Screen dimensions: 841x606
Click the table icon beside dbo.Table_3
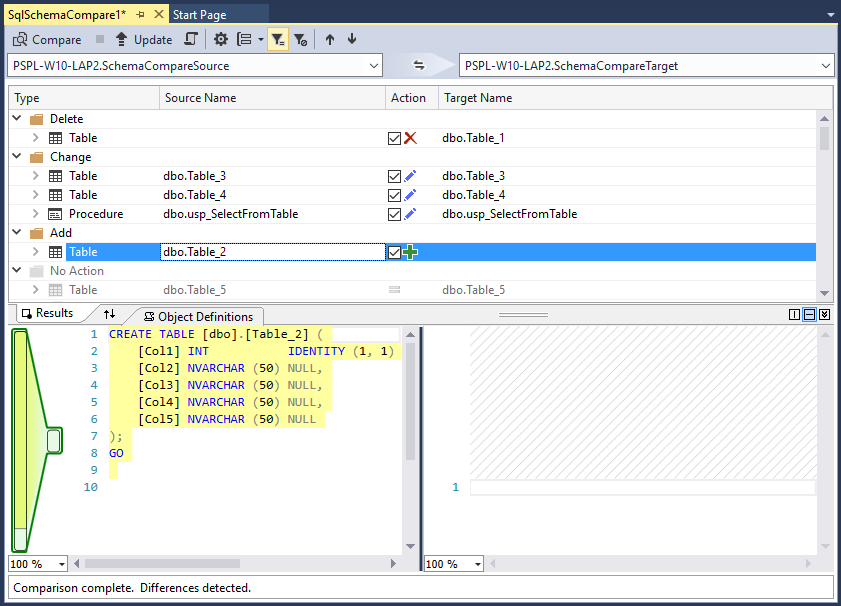pyautogui.click(x=55, y=176)
